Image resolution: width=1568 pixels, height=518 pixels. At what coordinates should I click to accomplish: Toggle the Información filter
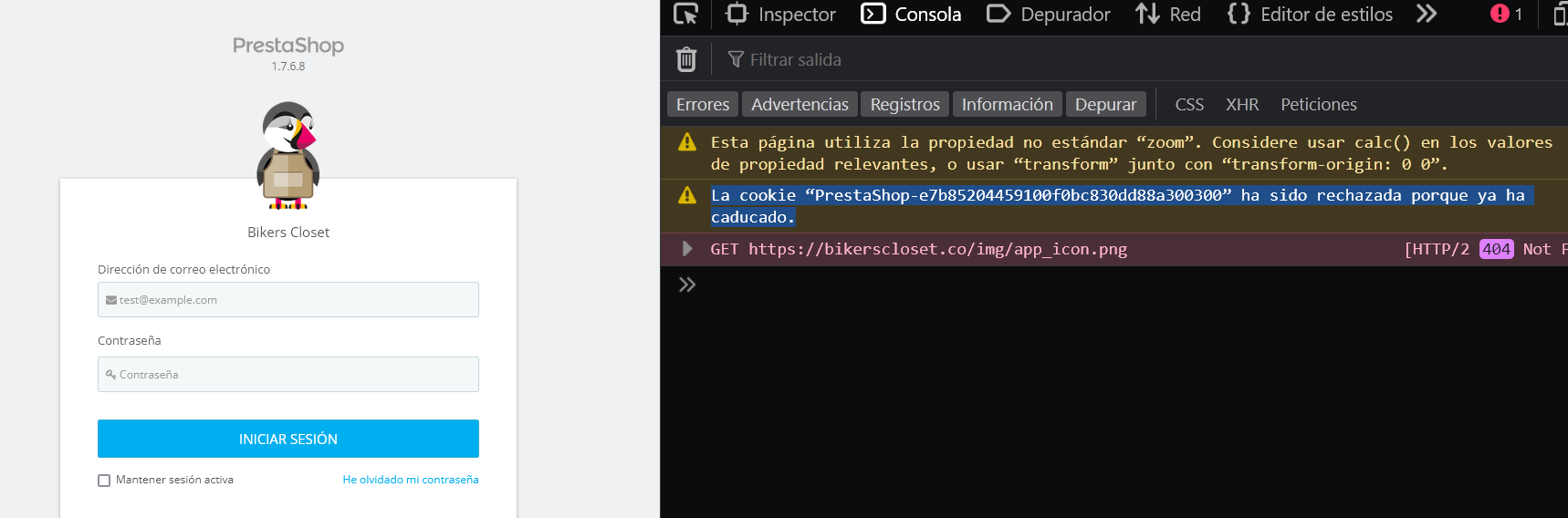pos(1007,104)
